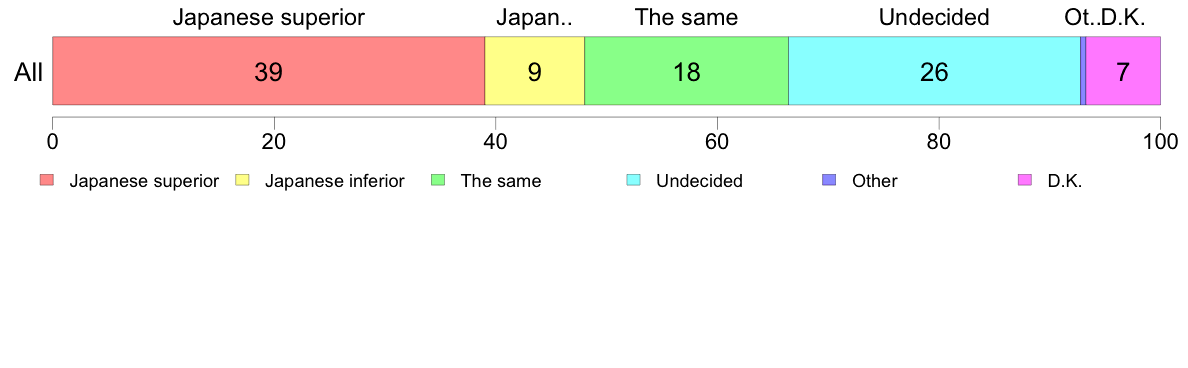
Task: Click the 'Japanese inferior' legend text
Action: click(335, 181)
